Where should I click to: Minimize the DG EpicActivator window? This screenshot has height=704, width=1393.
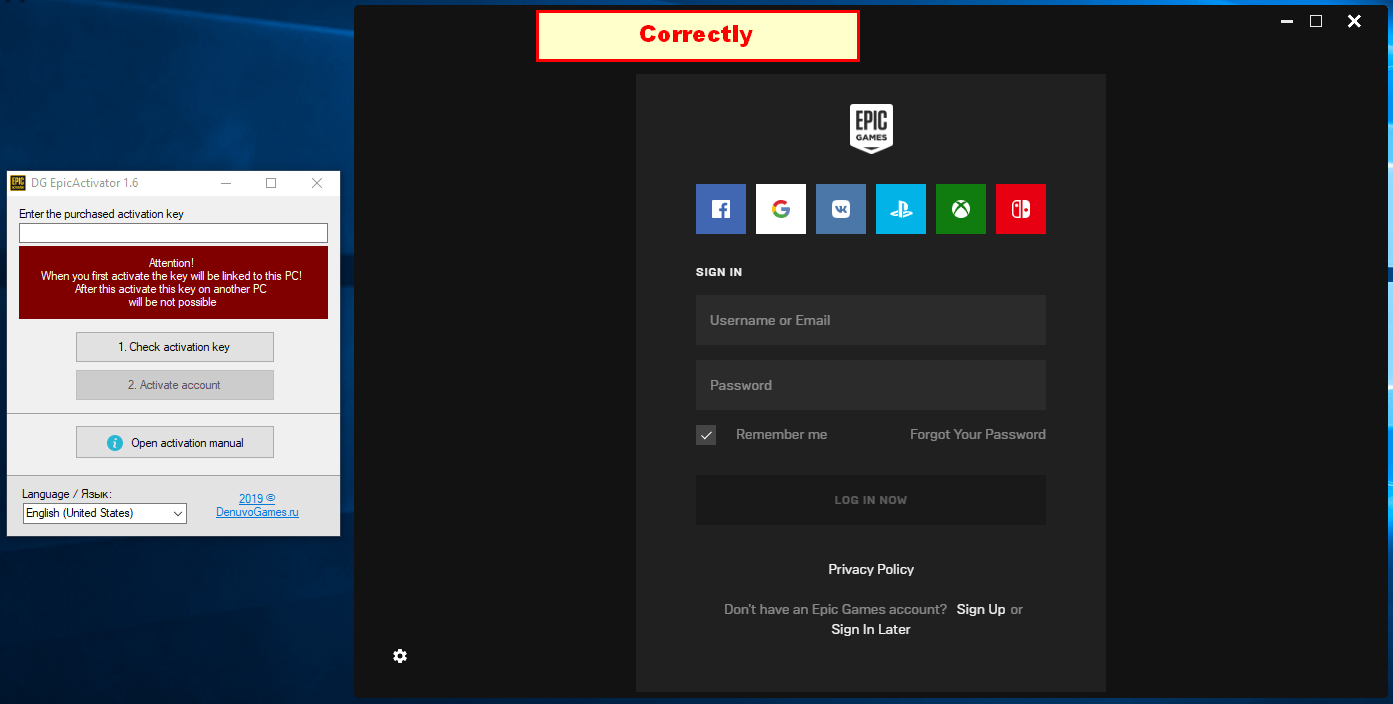click(226, 183)
